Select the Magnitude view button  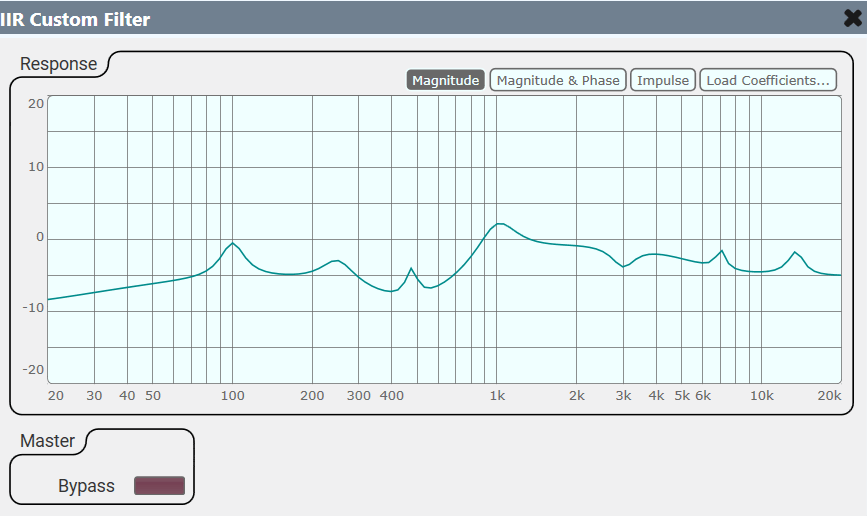click(446, 80)
